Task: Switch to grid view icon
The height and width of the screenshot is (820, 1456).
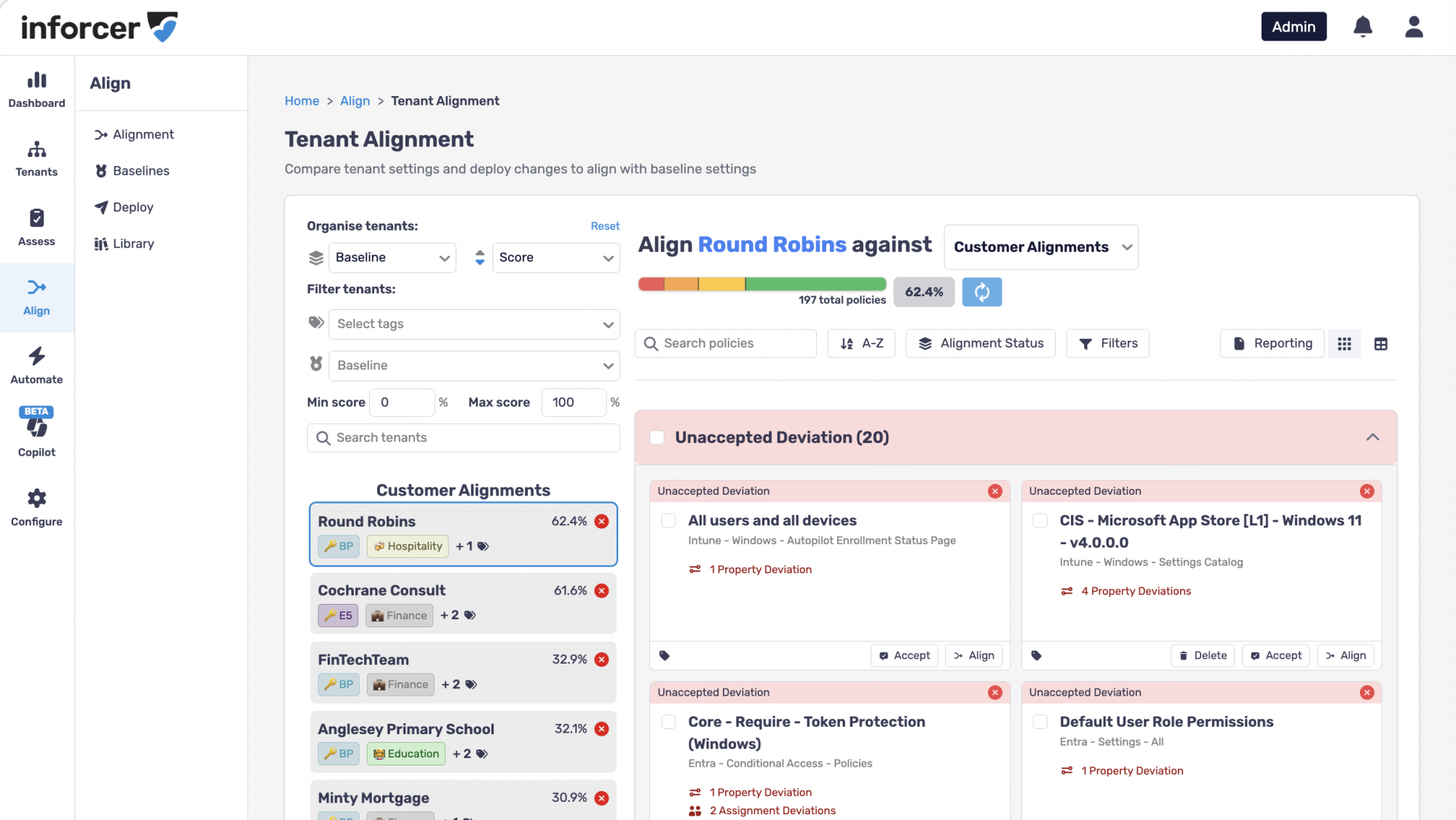Action: [1344, 343]
